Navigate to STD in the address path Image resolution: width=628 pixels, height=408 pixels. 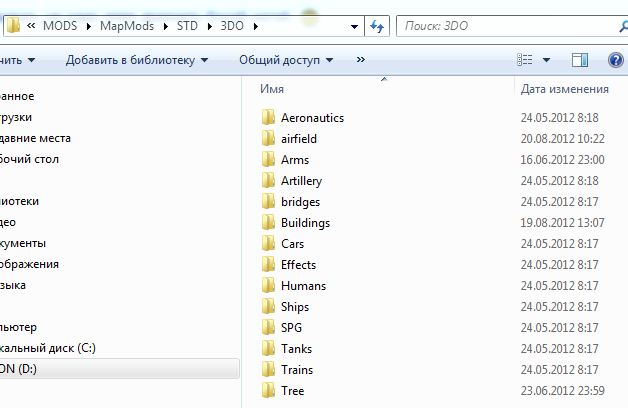[187, 26]
